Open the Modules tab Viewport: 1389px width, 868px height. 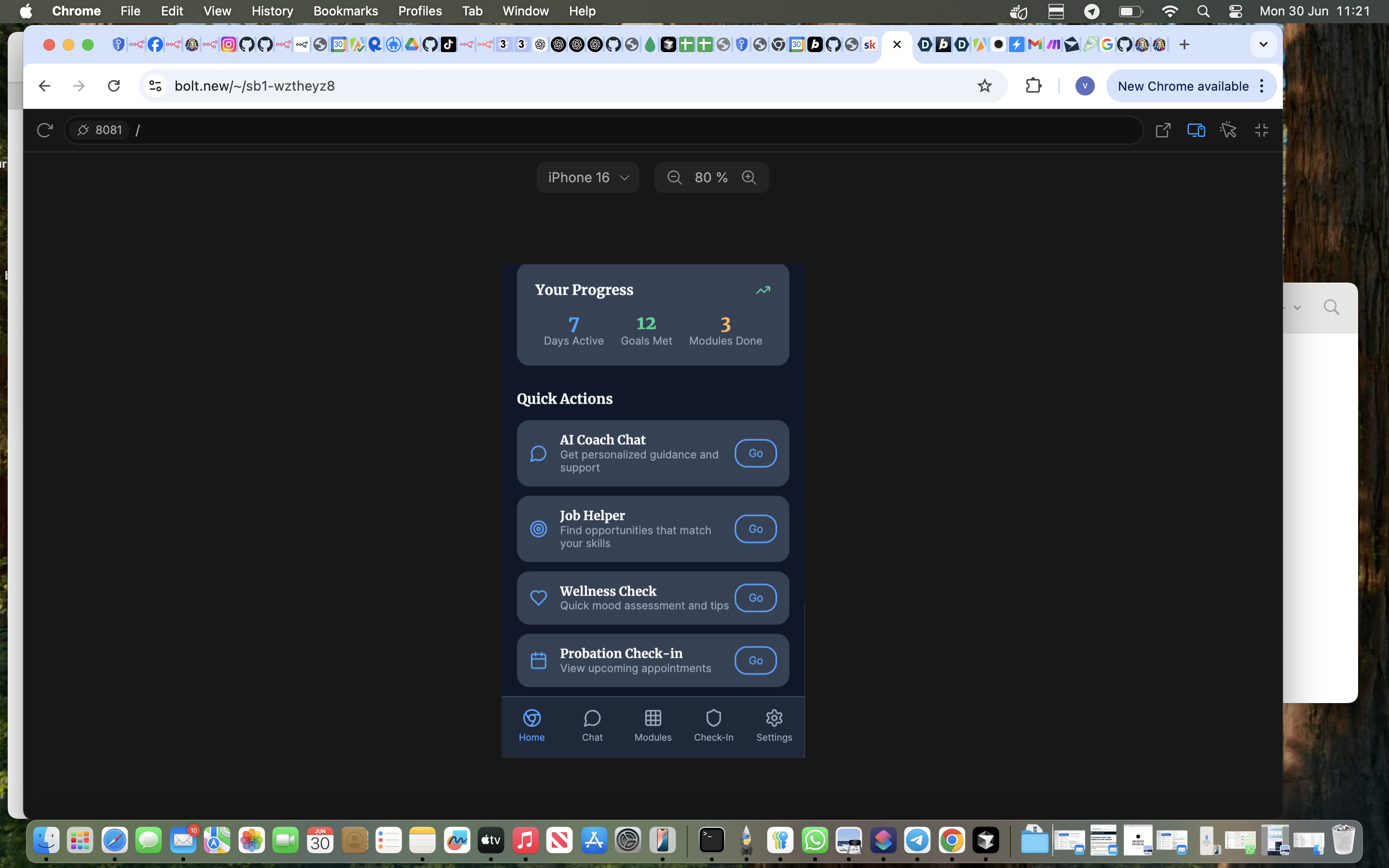coord(653,724)
